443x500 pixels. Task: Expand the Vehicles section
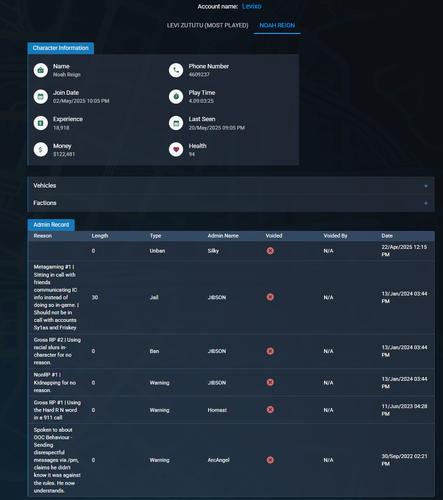(231, 186)
